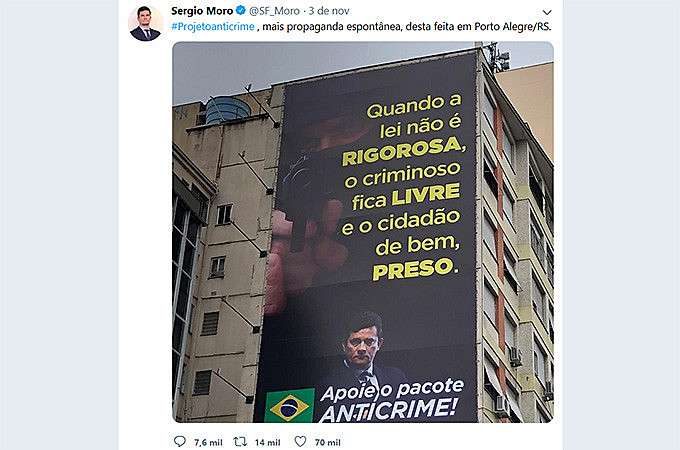Click the 7,6 mil replies count

[208, 442]
